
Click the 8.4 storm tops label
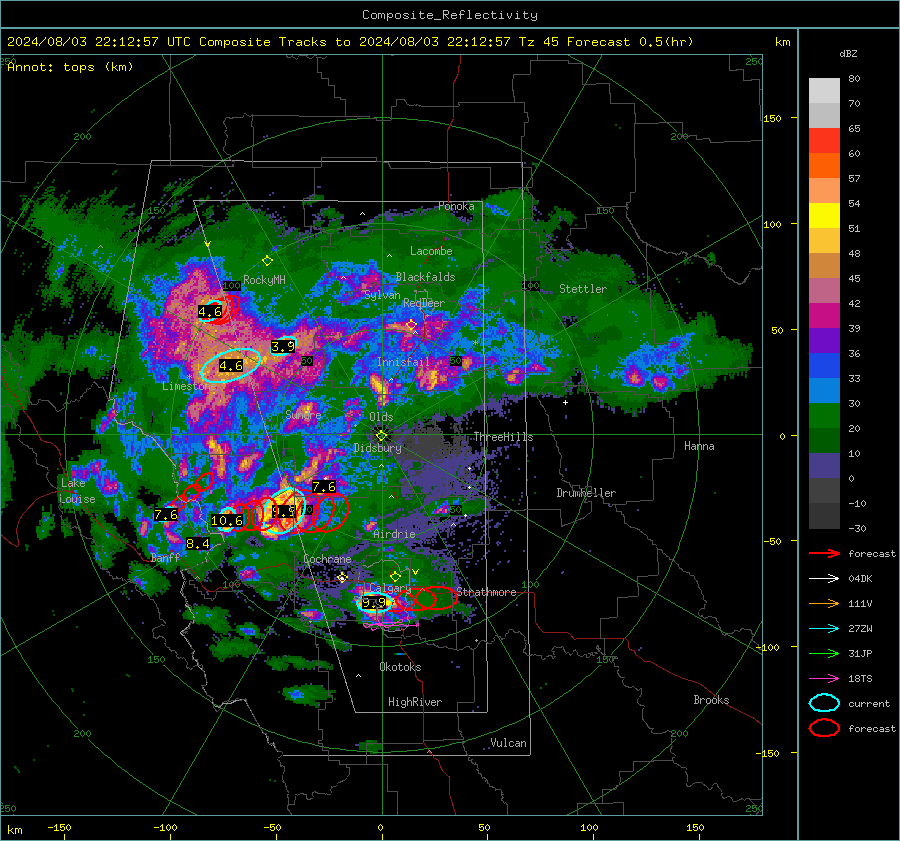click(197, 543)
